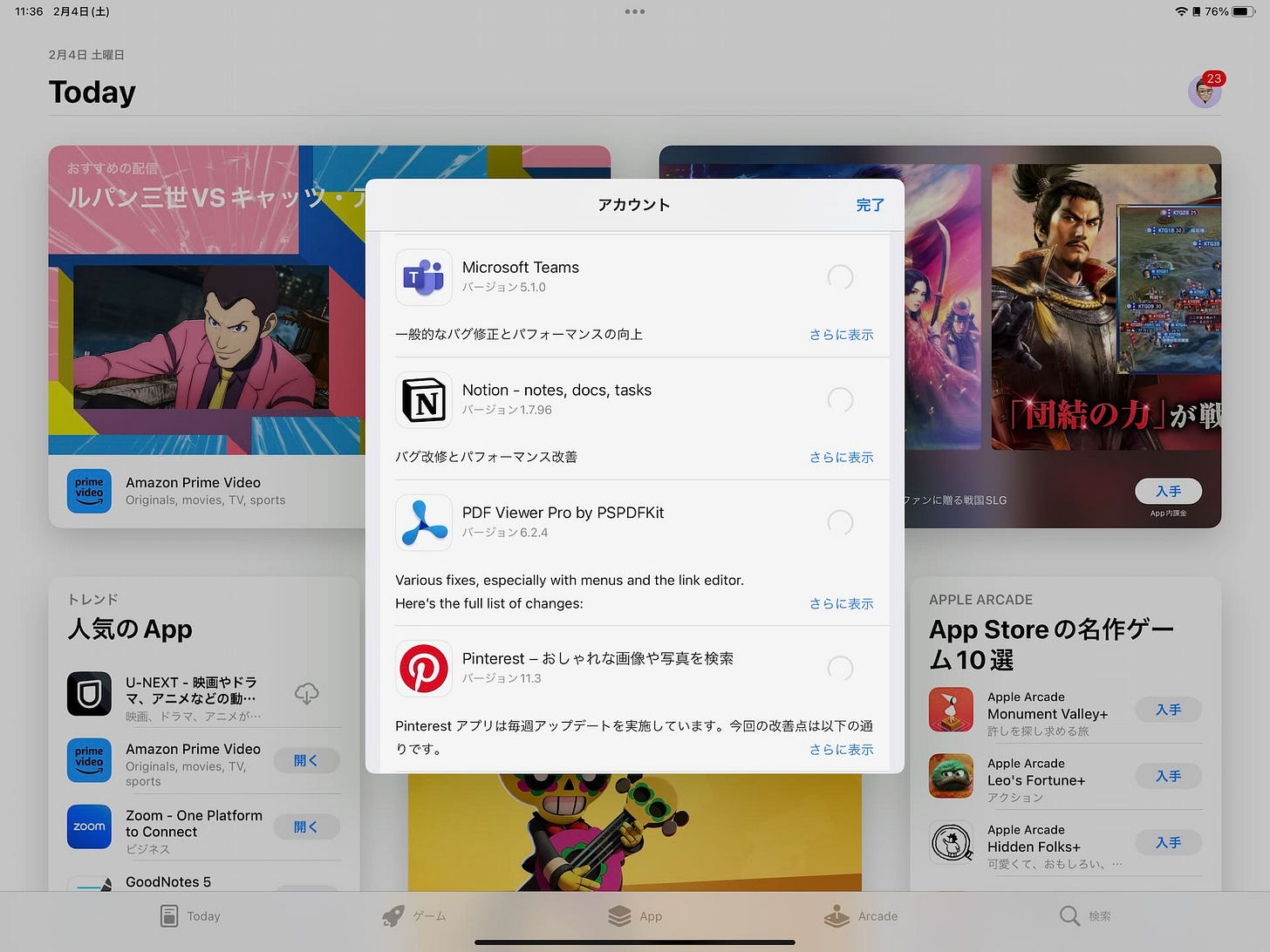Get Hidden Folks+ with 入手
Screen dimensions: 1270x952
coord(1169,843)
